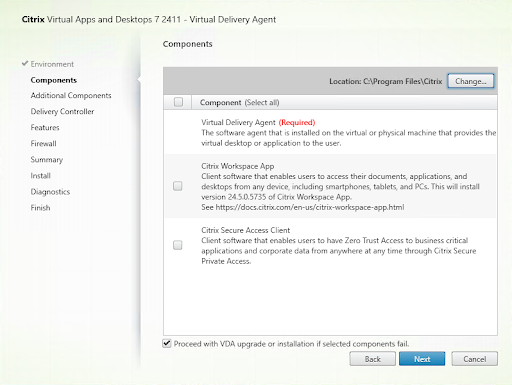Viewport: 512px width, 385px height.
Task: Select the Summary step
Action: coord(47,160)
